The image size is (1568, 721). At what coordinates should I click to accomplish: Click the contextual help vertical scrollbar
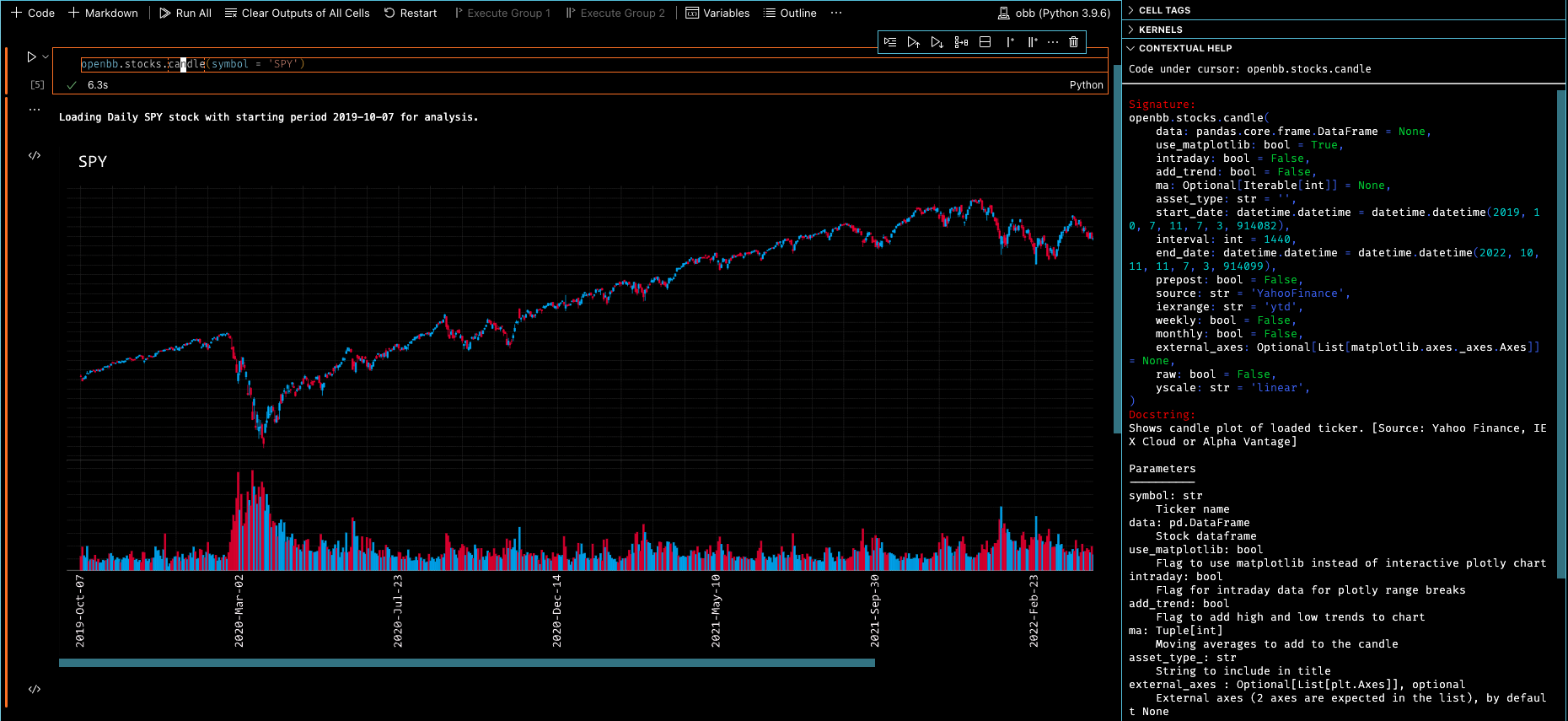(x=1560, y=333)
